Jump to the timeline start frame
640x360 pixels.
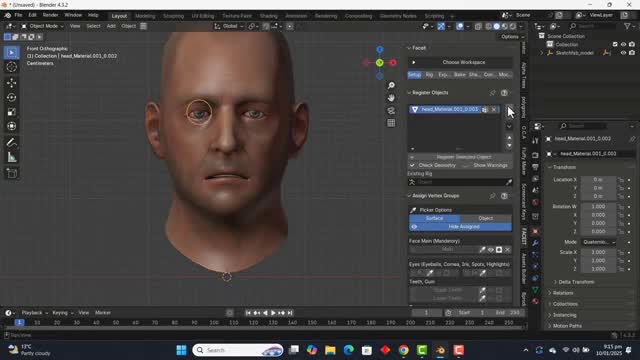coord(248,313)
